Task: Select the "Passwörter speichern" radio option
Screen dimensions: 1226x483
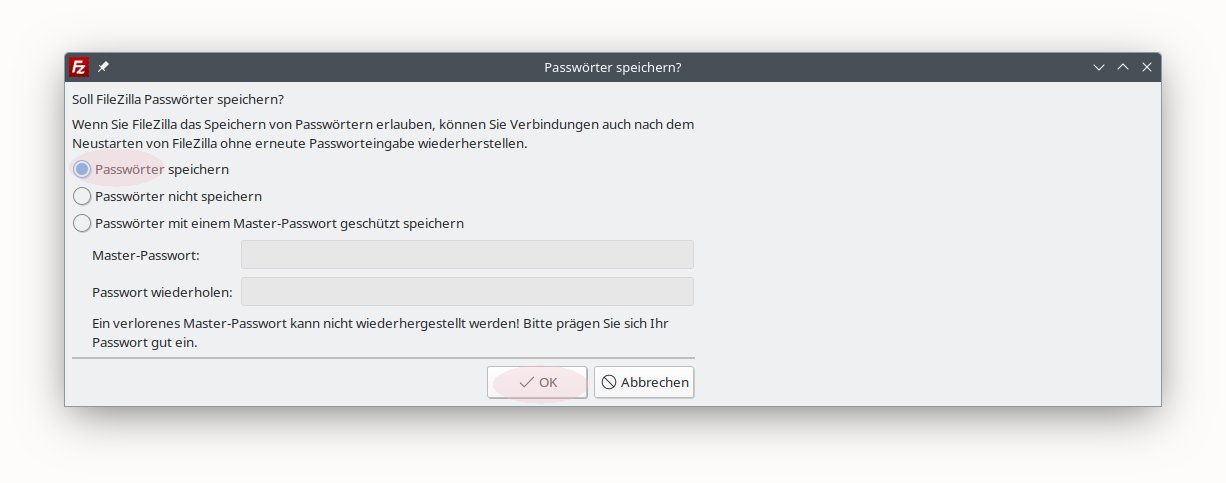Action: pyautogui.click(x=82, y=169)
